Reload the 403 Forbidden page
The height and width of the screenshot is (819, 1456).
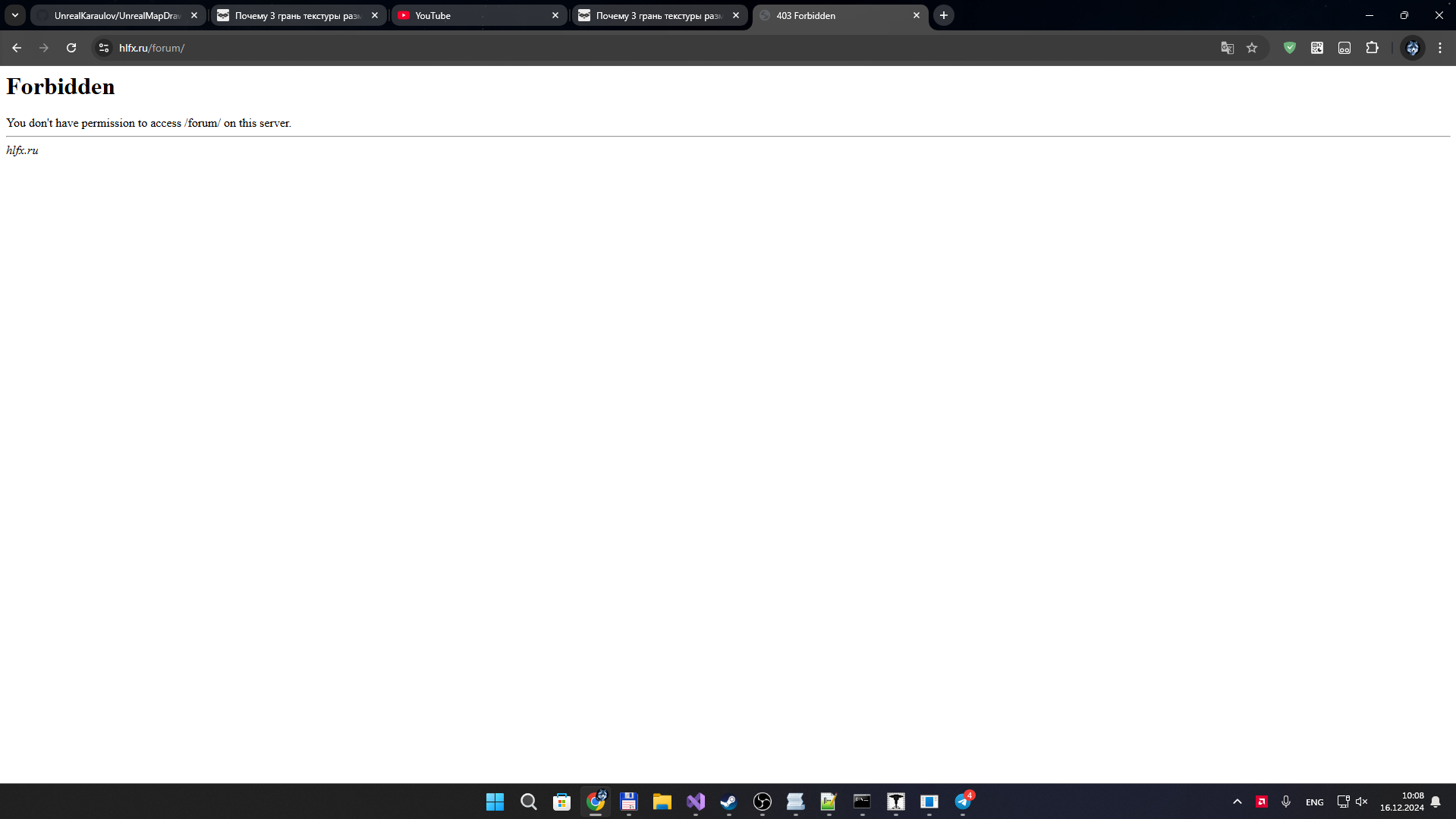tap(71, 48)
